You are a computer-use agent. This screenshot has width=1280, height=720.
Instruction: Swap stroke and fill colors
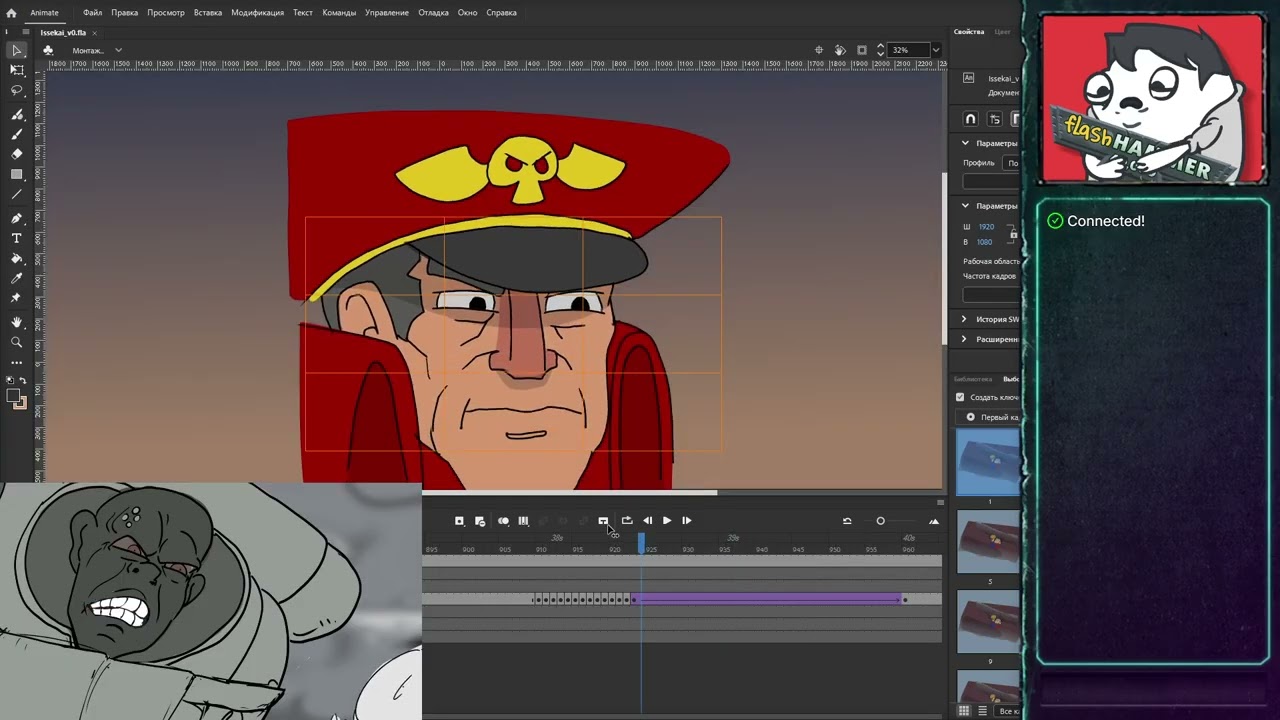coord(24,380)
